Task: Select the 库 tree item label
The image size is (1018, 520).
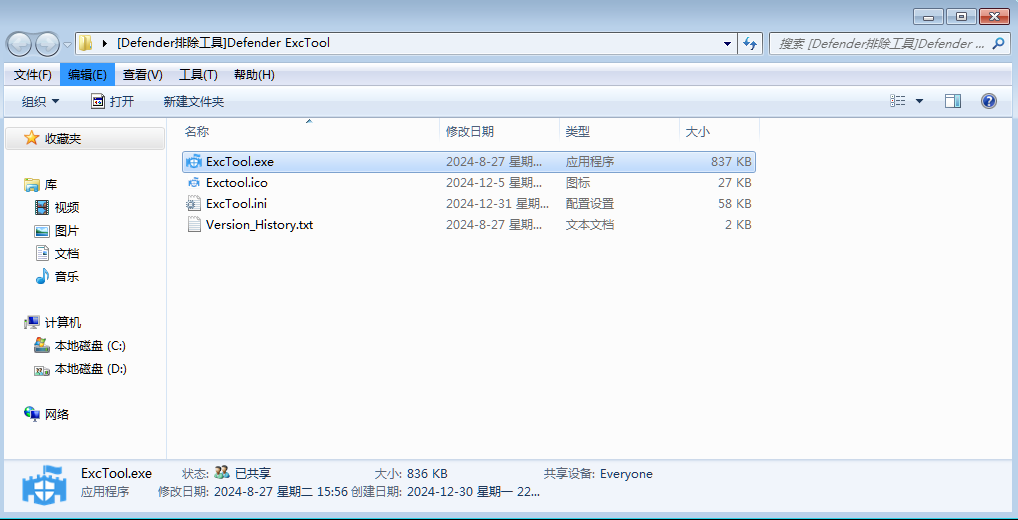Action: (x=51, y=185)
